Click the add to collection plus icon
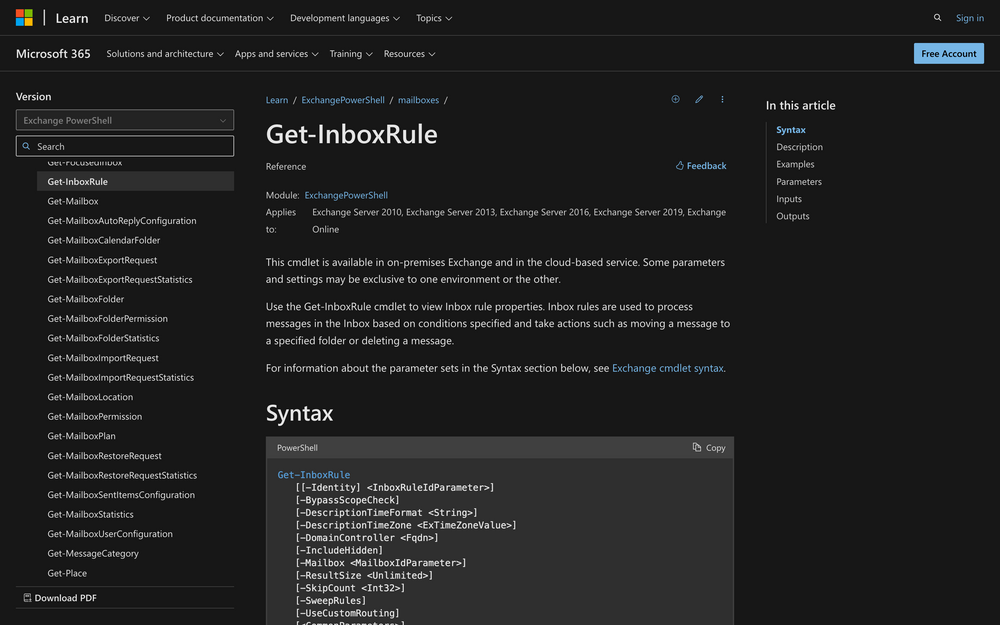 675,100
